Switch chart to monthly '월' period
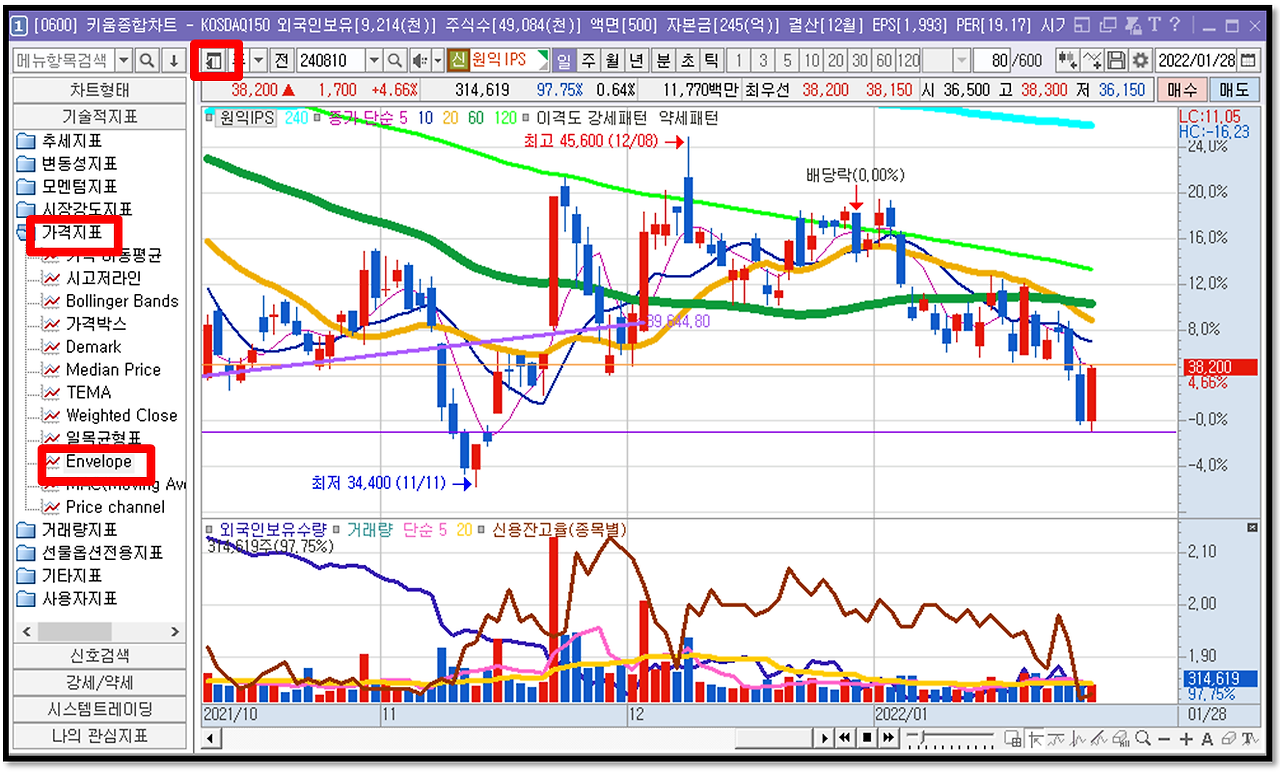 [612, 61]
